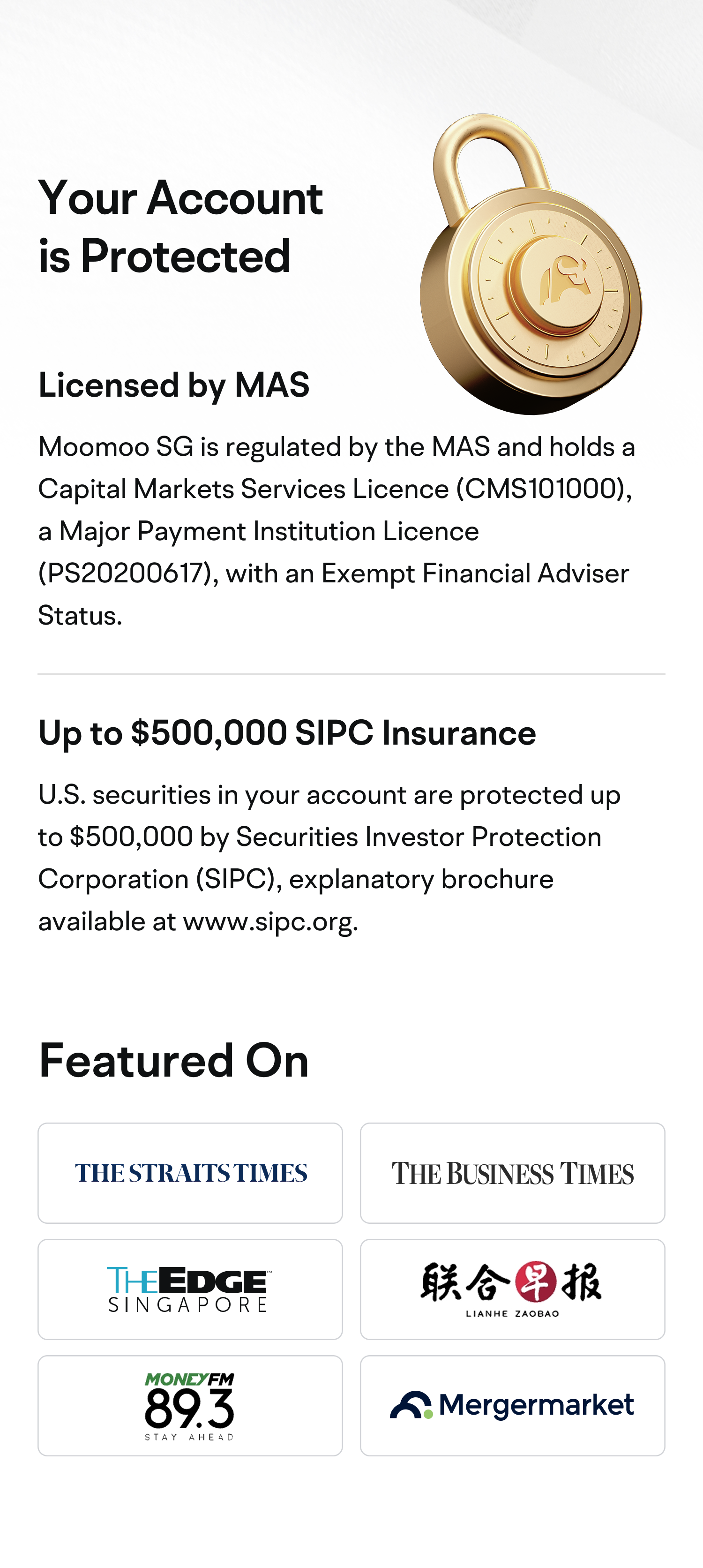Click the Mergermarket arc logo icon
The width and height of the screenshot is (703, 1568).
pos(411,1405)
